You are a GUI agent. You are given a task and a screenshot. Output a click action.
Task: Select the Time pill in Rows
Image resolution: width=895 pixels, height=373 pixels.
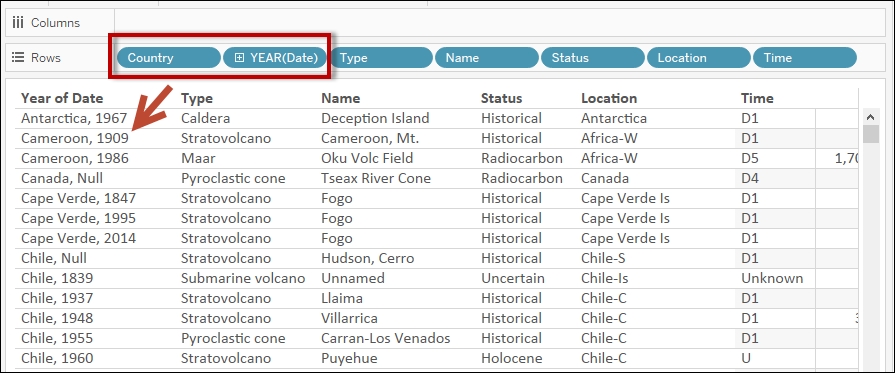tap(805, 58)
